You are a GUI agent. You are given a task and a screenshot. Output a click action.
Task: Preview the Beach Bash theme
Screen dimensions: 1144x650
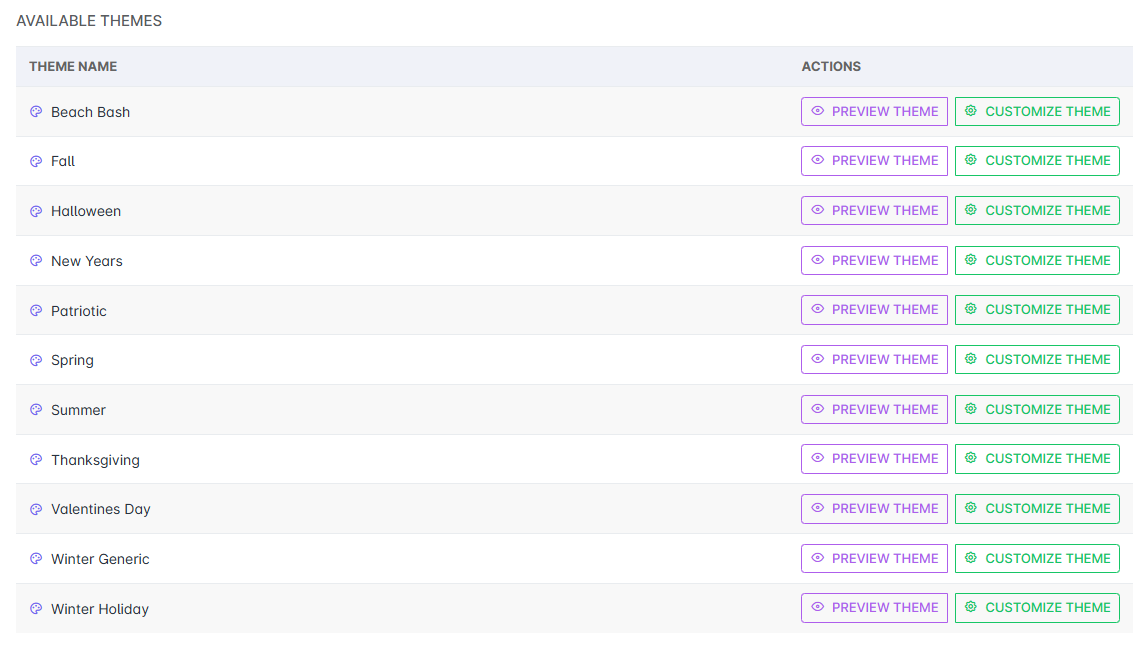[874, 112]
